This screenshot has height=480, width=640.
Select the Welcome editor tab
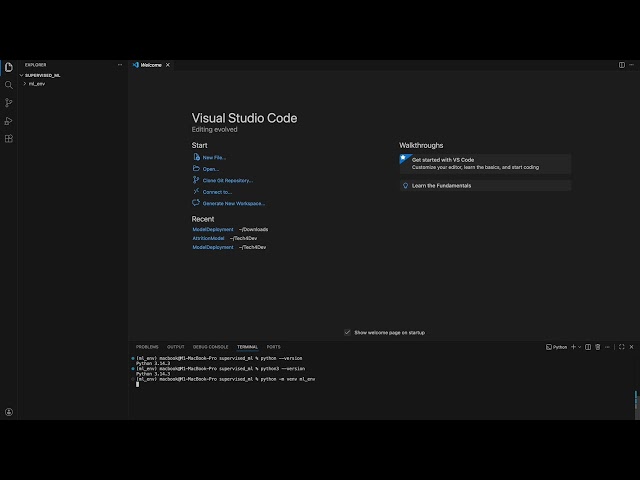click(x=151, y=65)
